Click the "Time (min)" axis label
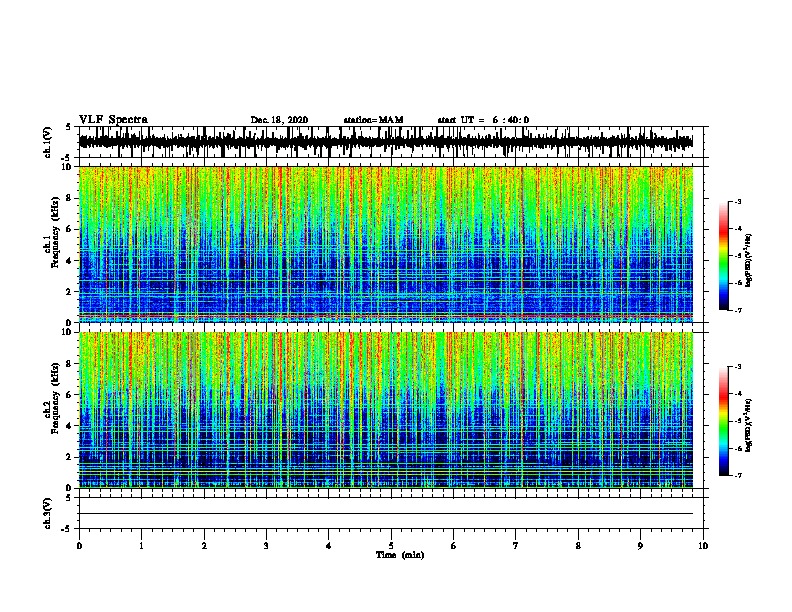 400,555
